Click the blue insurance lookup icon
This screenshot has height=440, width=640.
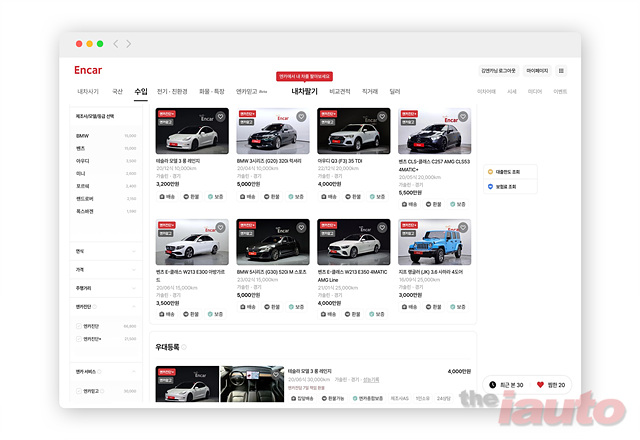tap(491, 187)
